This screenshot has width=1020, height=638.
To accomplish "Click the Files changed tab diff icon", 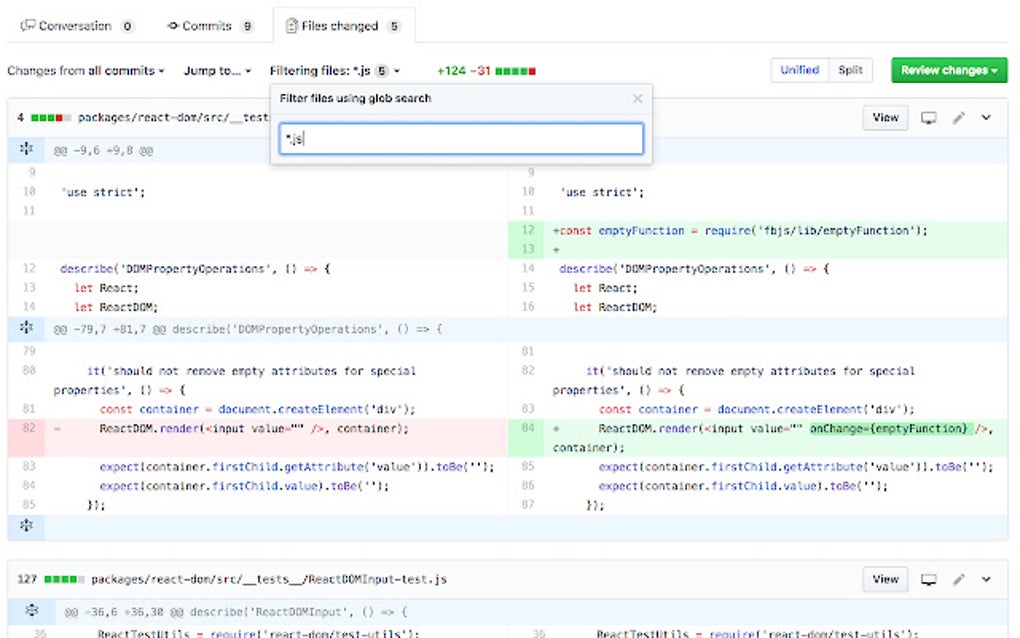I will pyautogui.click(x=292, y=26).
